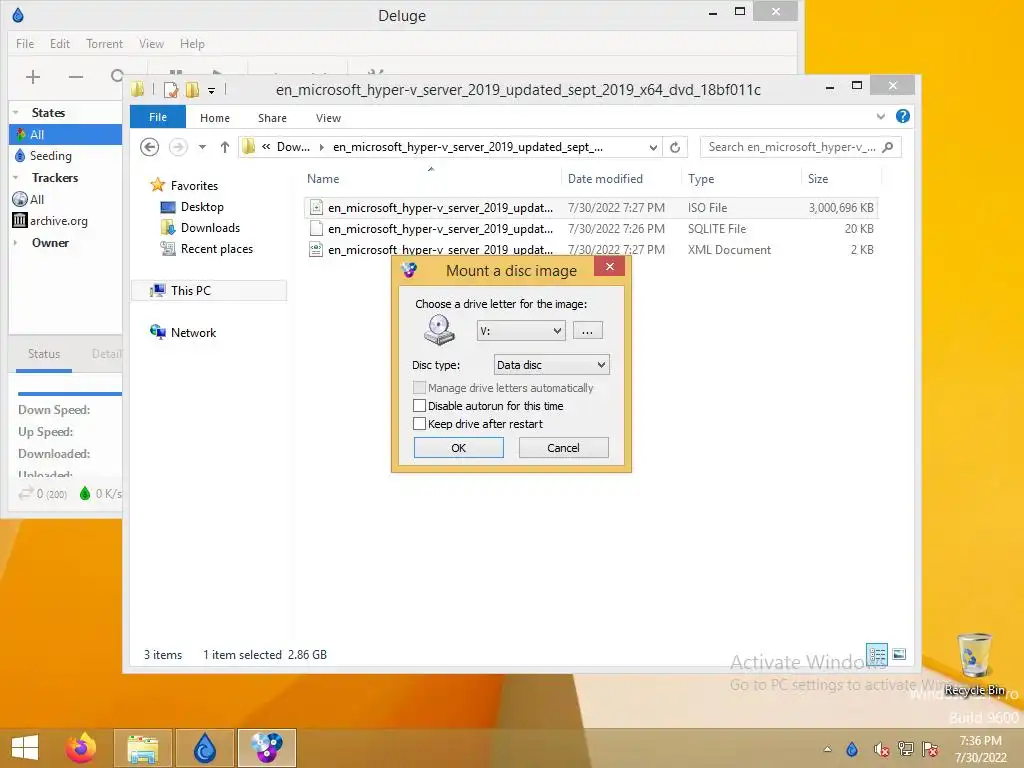The image size is (1024, 768).
Task: Switch to Details view icon in Explorer status bar
Action: [876, 654]
